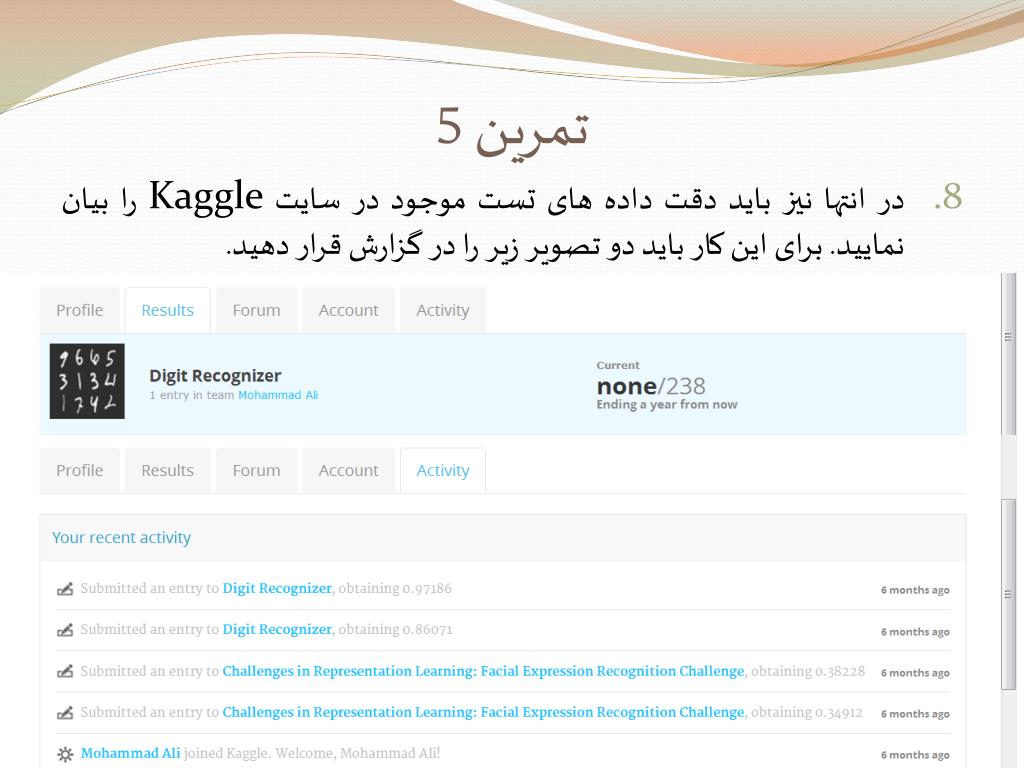This screenshot has height=768, width=1024.
Task: Open the Profile tab in the lower tab row
Action: (x=80, y=470)
